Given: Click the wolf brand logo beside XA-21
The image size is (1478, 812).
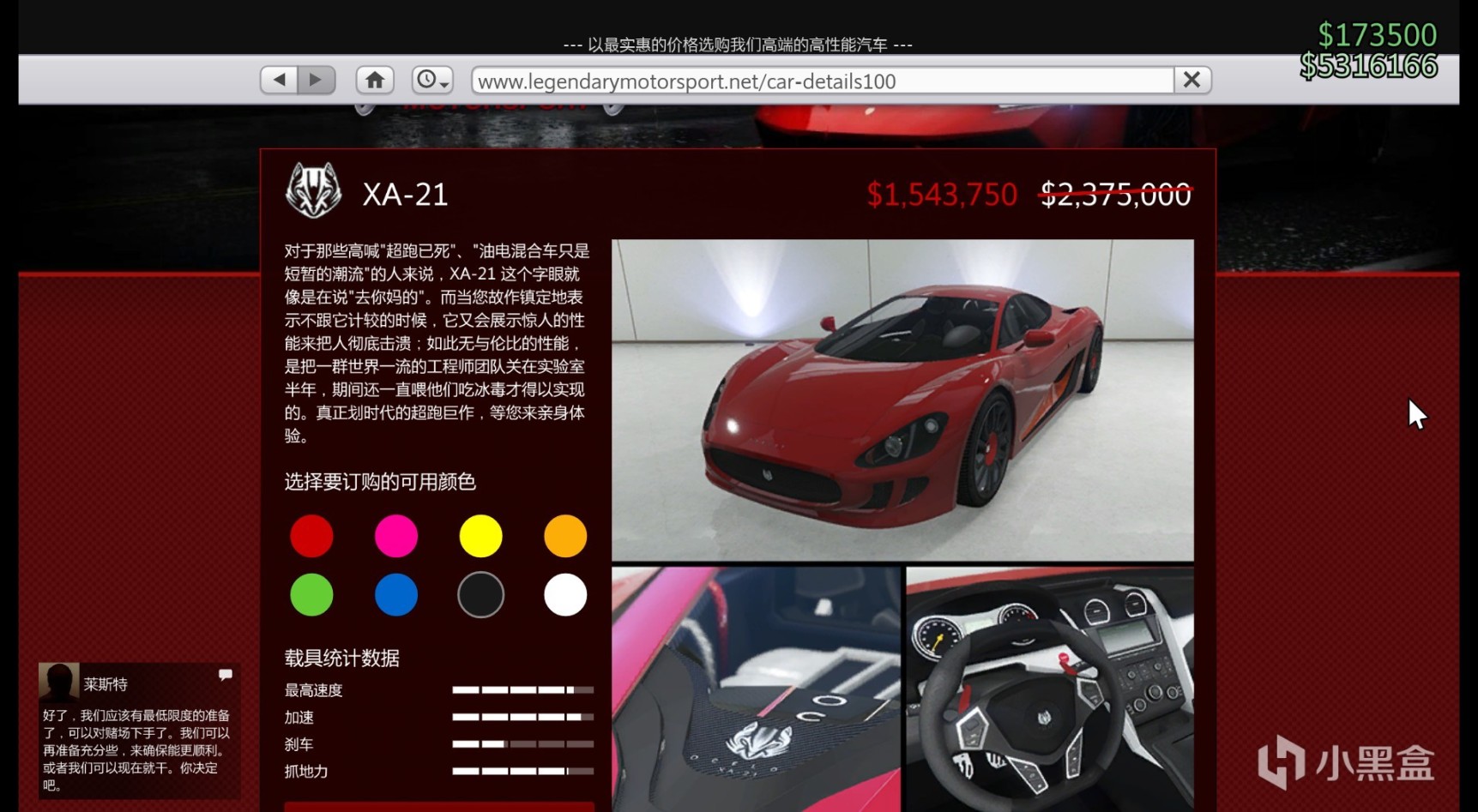Looking at the screenshot, I should point(313,189).
